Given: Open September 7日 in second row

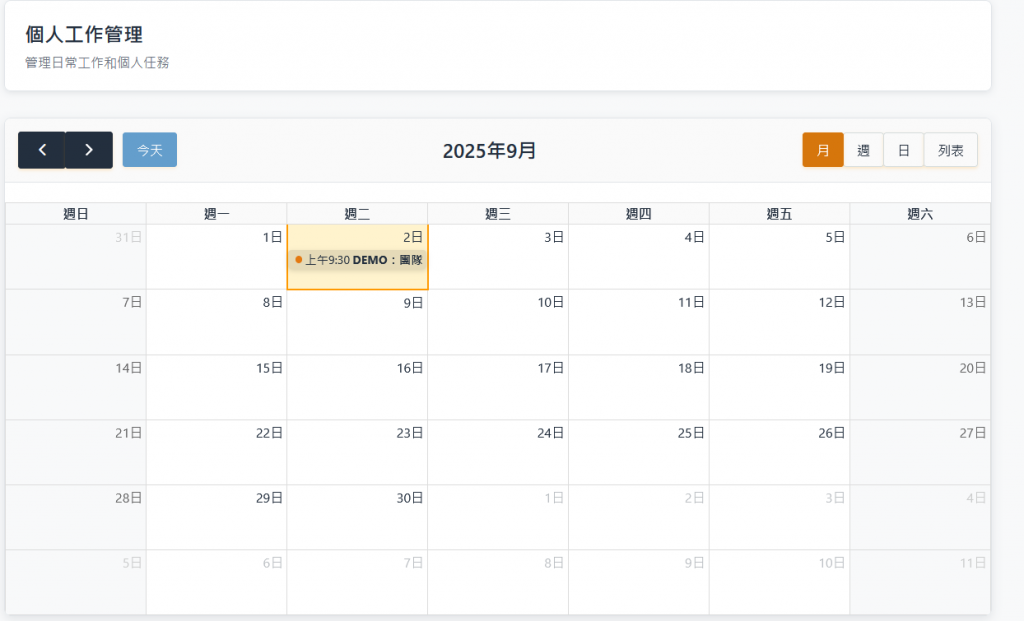Looking at the screenshot, I should coord(132,302).
